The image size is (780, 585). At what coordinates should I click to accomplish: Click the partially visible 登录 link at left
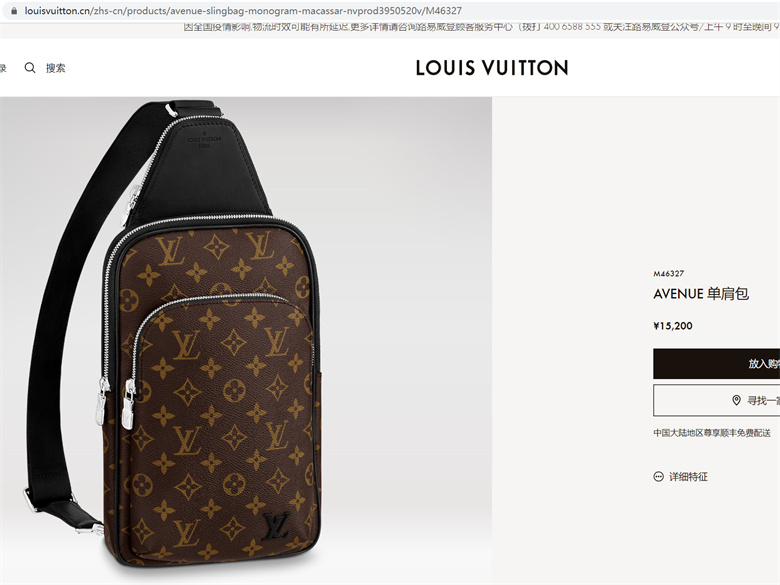point(2,68)
